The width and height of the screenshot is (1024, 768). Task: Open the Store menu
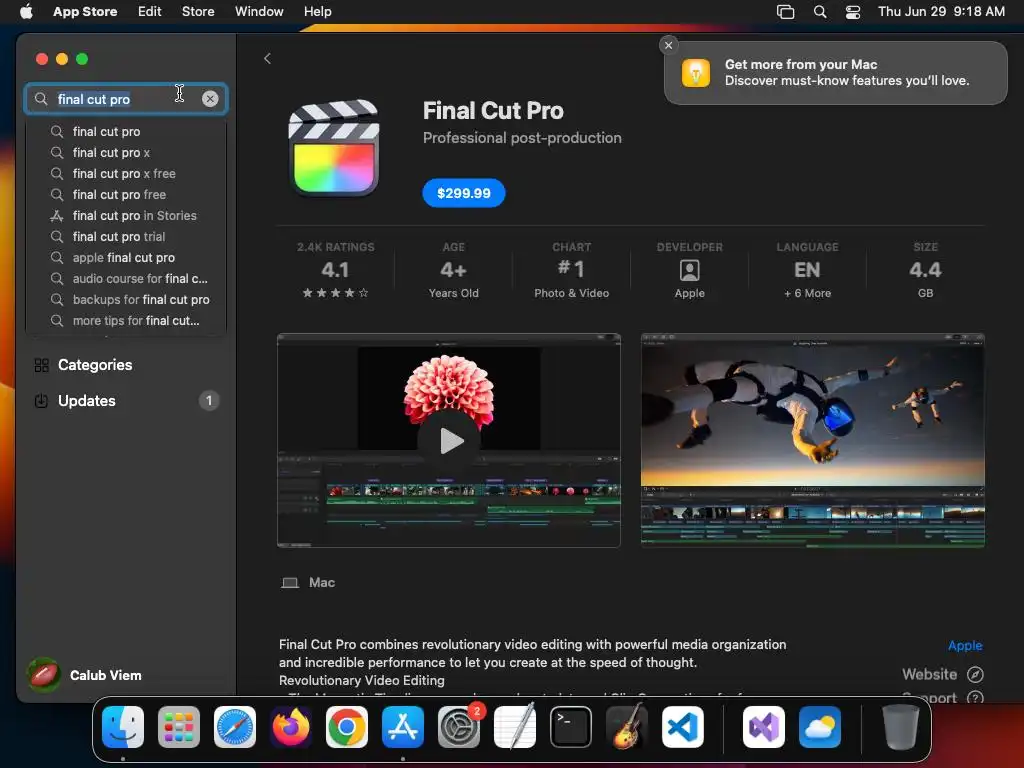198,11
